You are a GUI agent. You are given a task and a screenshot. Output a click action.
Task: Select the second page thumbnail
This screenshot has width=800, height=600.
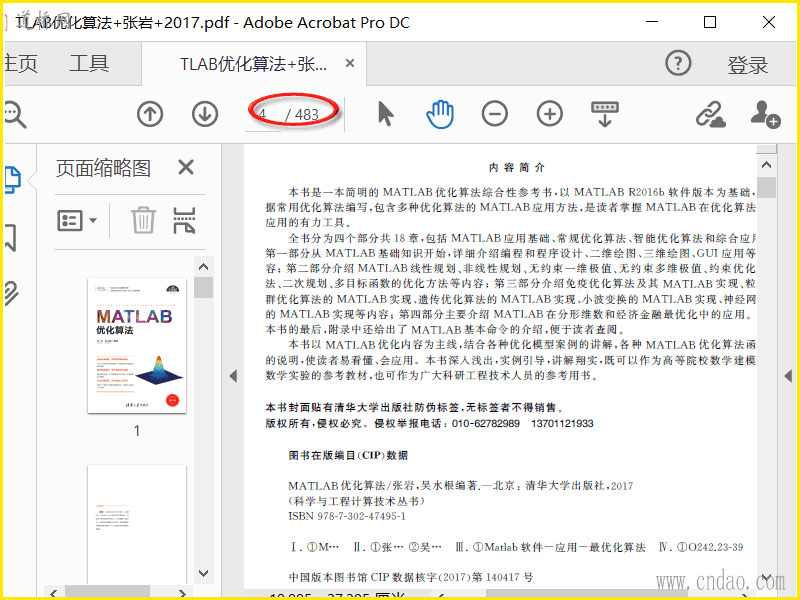click(x=137, y=523)
